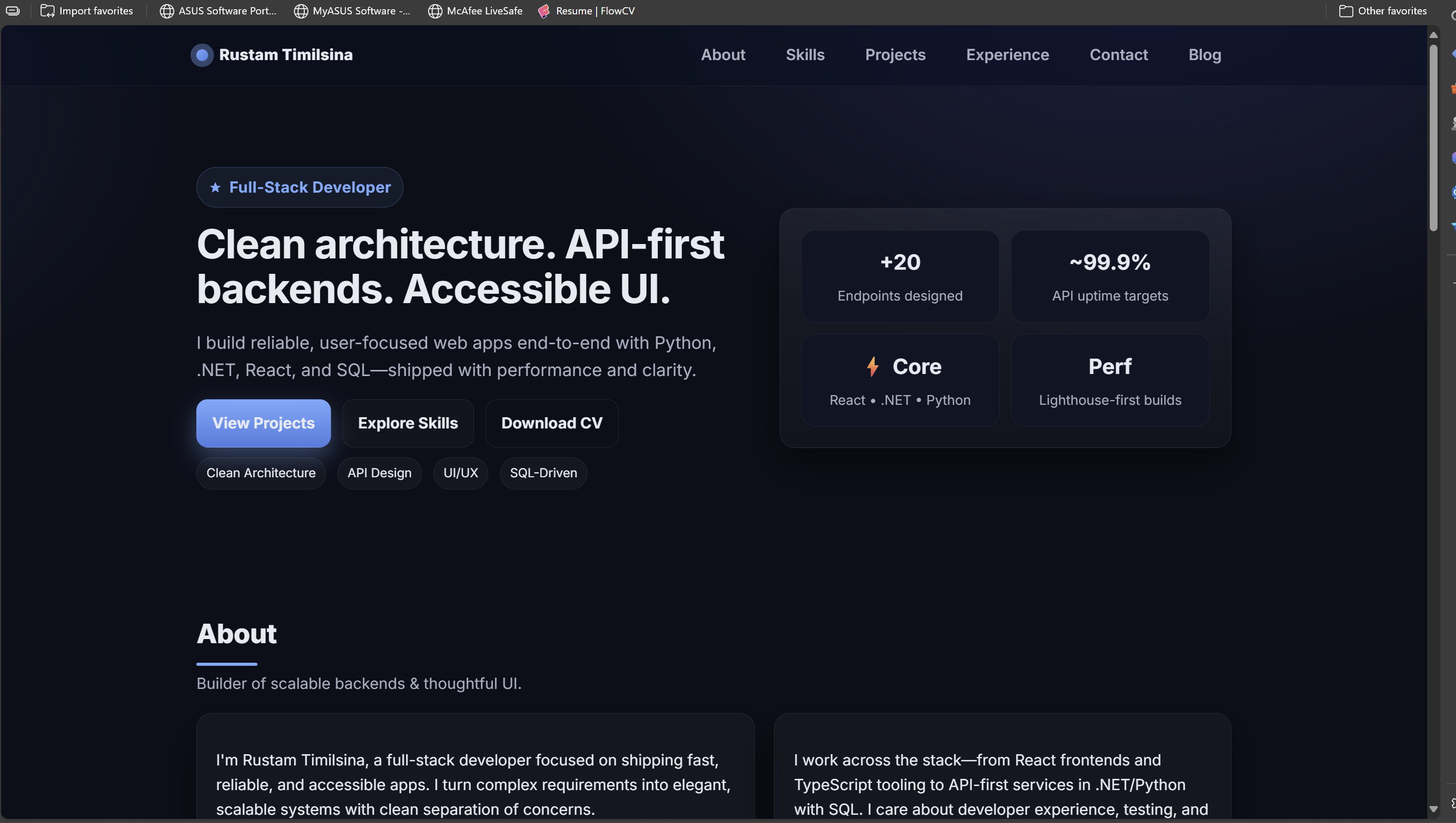
Task: Click the favorites bar toggle icon at far left
Action: 12,11
